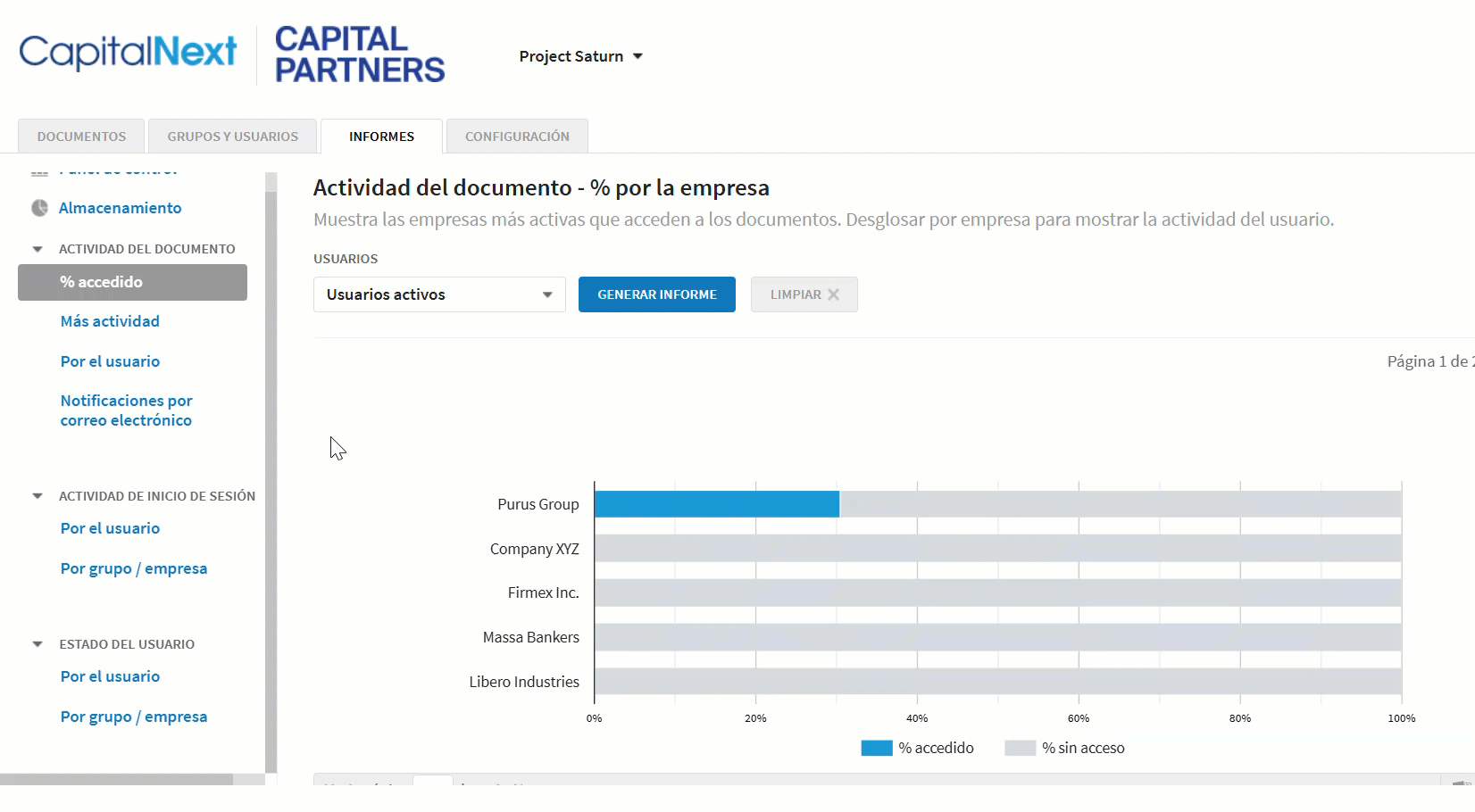Screen dimensions: 1475x812
Task: Click the CapitalNext logo
Action: tap(129, 53)
